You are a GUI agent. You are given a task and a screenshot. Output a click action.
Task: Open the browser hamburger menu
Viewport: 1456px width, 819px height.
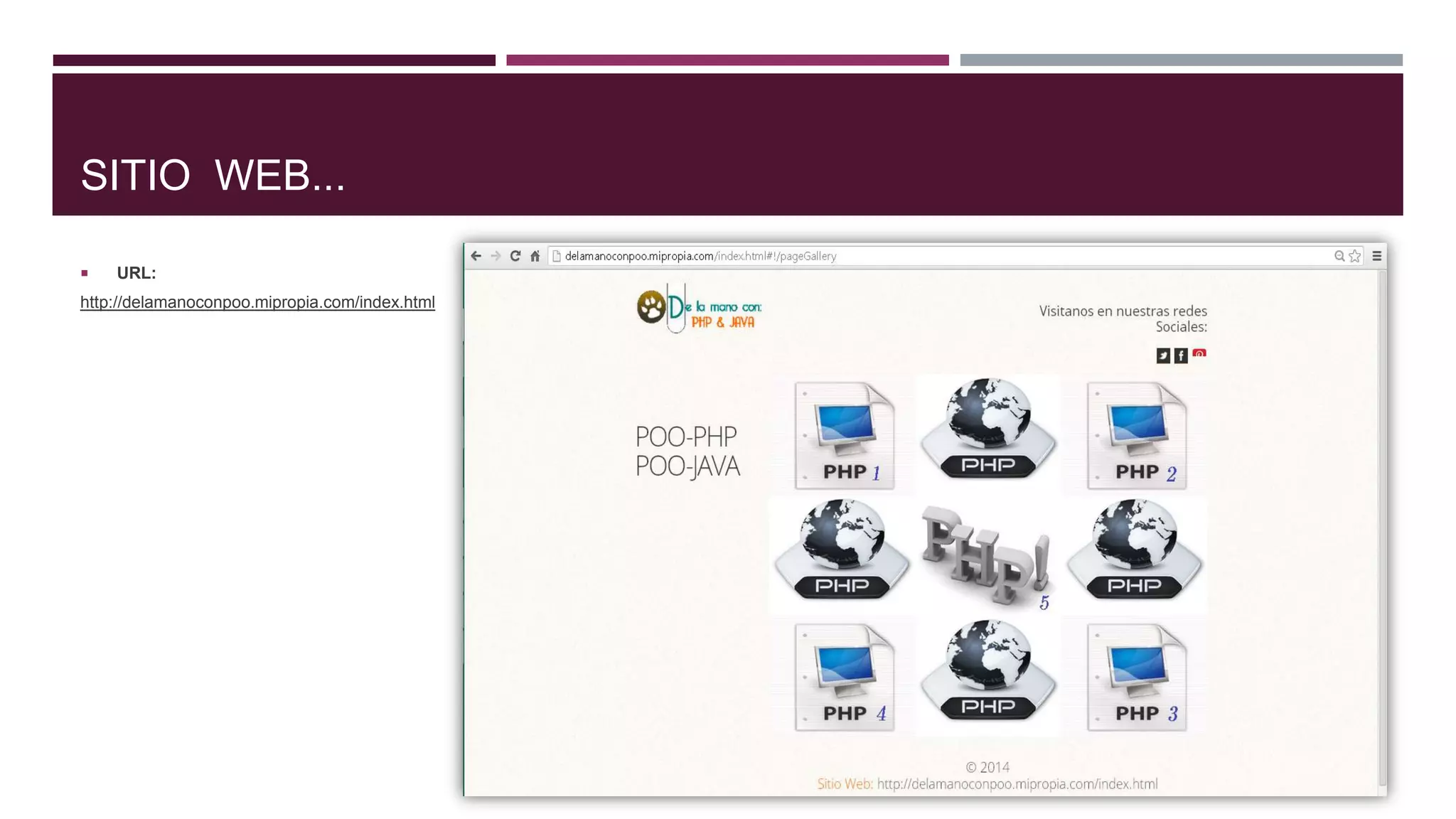tap(1377, 256)
